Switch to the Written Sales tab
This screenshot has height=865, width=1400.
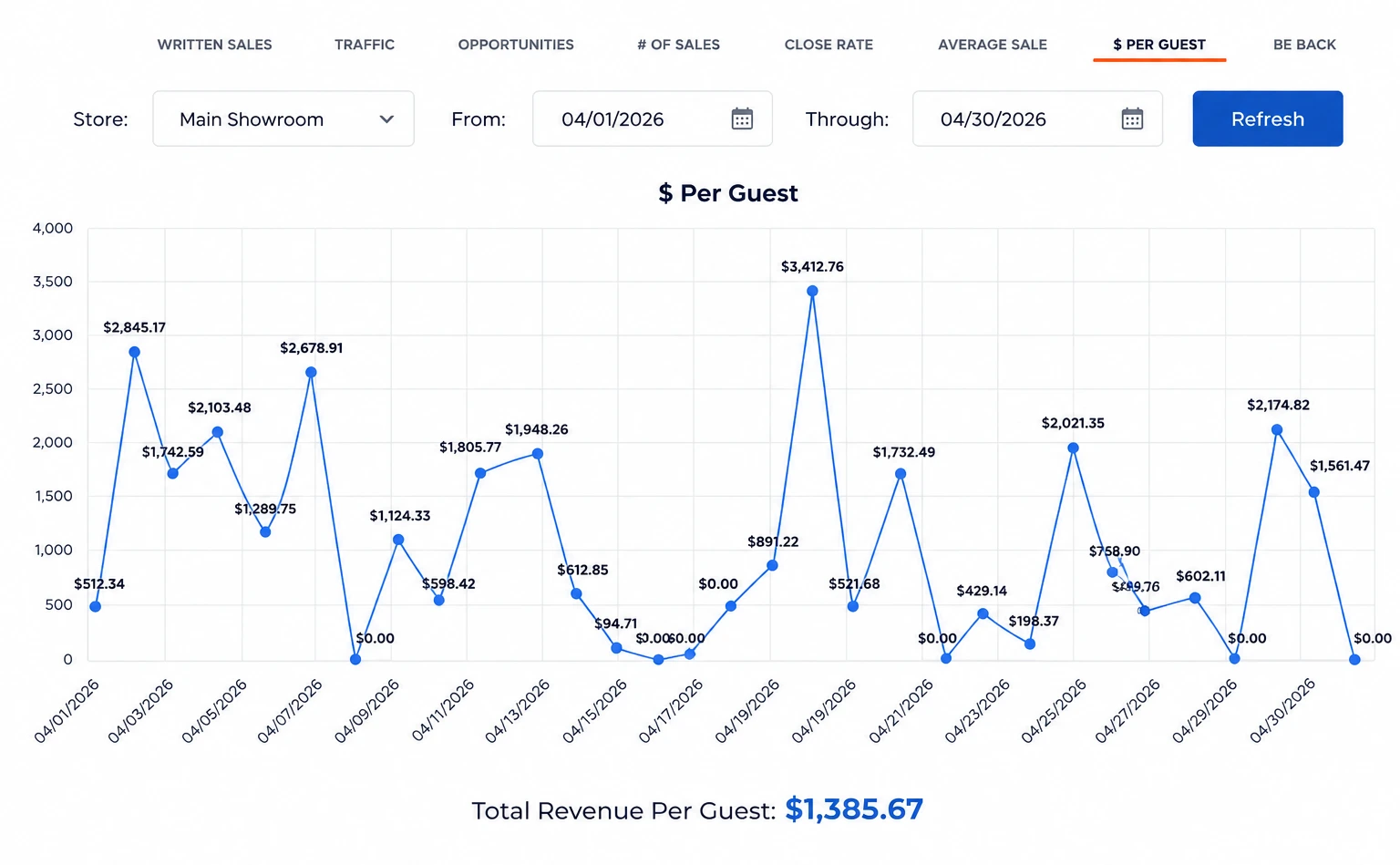[214, 45]
